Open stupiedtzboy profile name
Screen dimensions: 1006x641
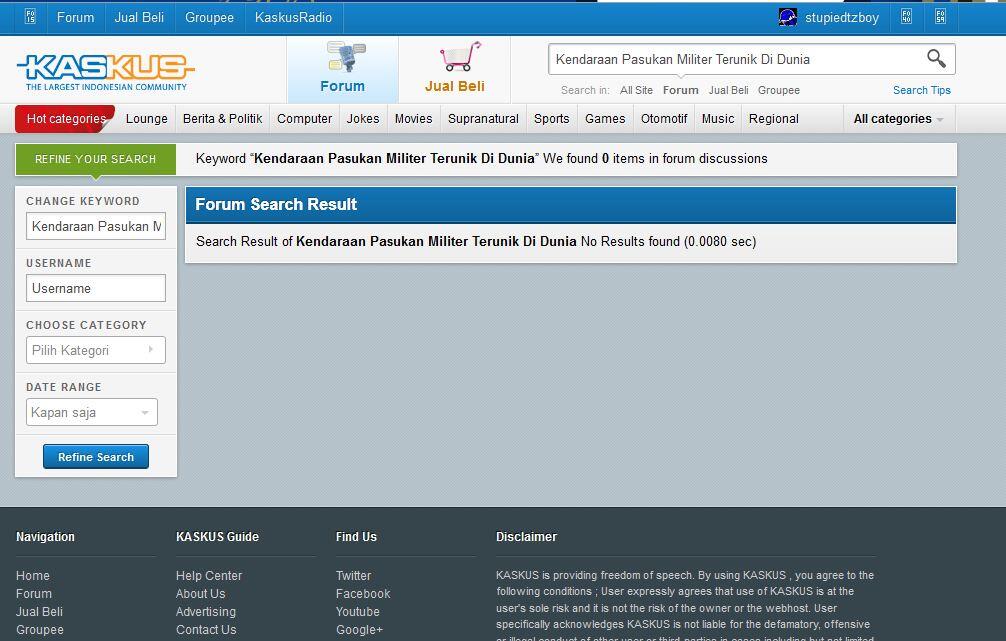[x=842, y=17]
